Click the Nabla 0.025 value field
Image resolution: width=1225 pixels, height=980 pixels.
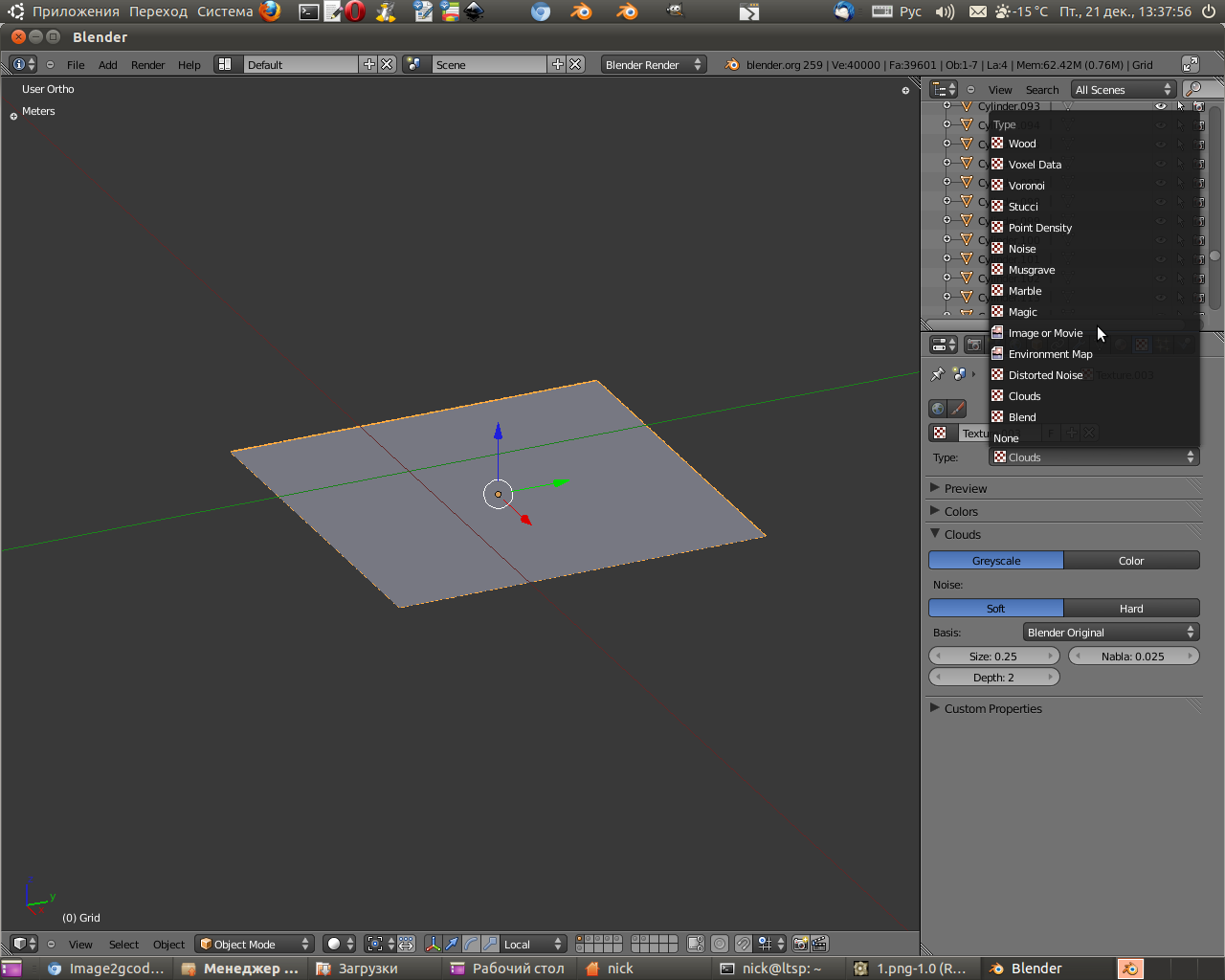click(1133, 657)
